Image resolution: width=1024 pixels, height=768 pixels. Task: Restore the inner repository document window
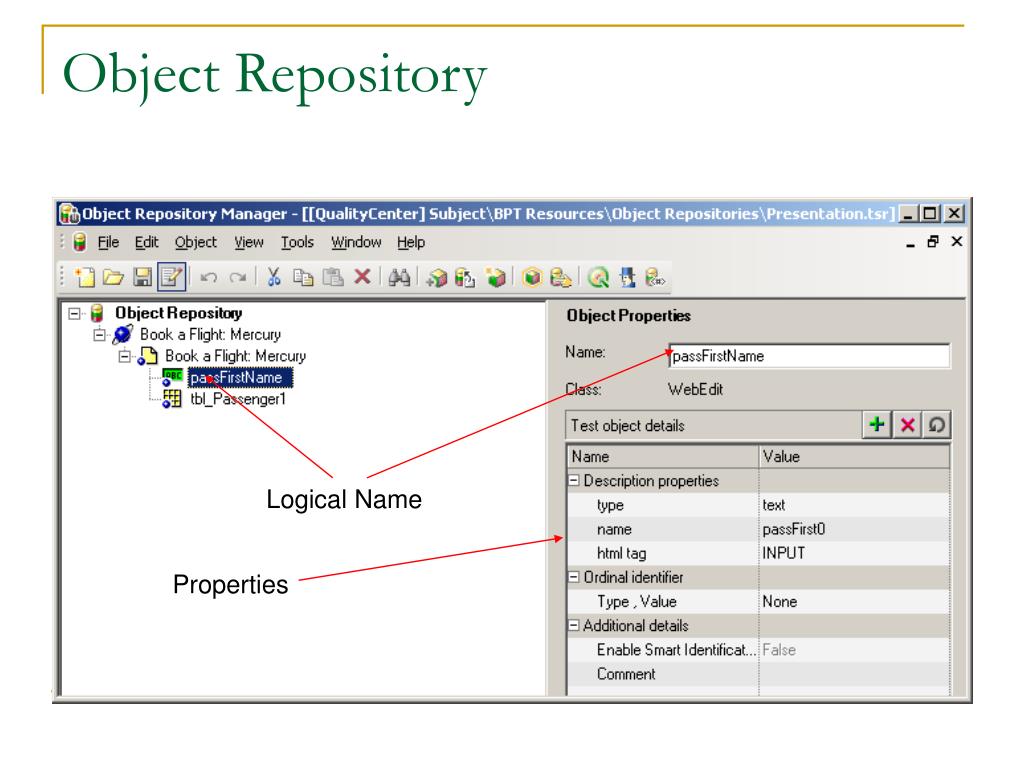click(x=933, y=242)
